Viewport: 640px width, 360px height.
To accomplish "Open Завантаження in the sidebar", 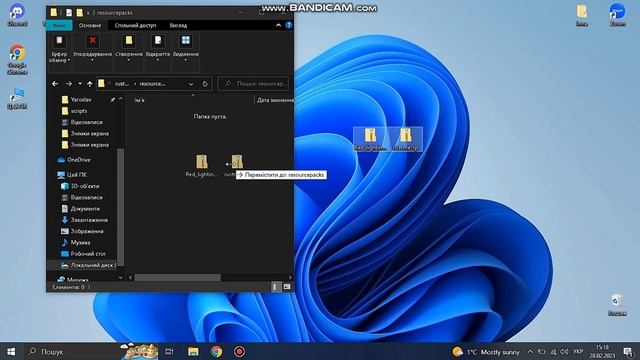I will coord(89,220).
